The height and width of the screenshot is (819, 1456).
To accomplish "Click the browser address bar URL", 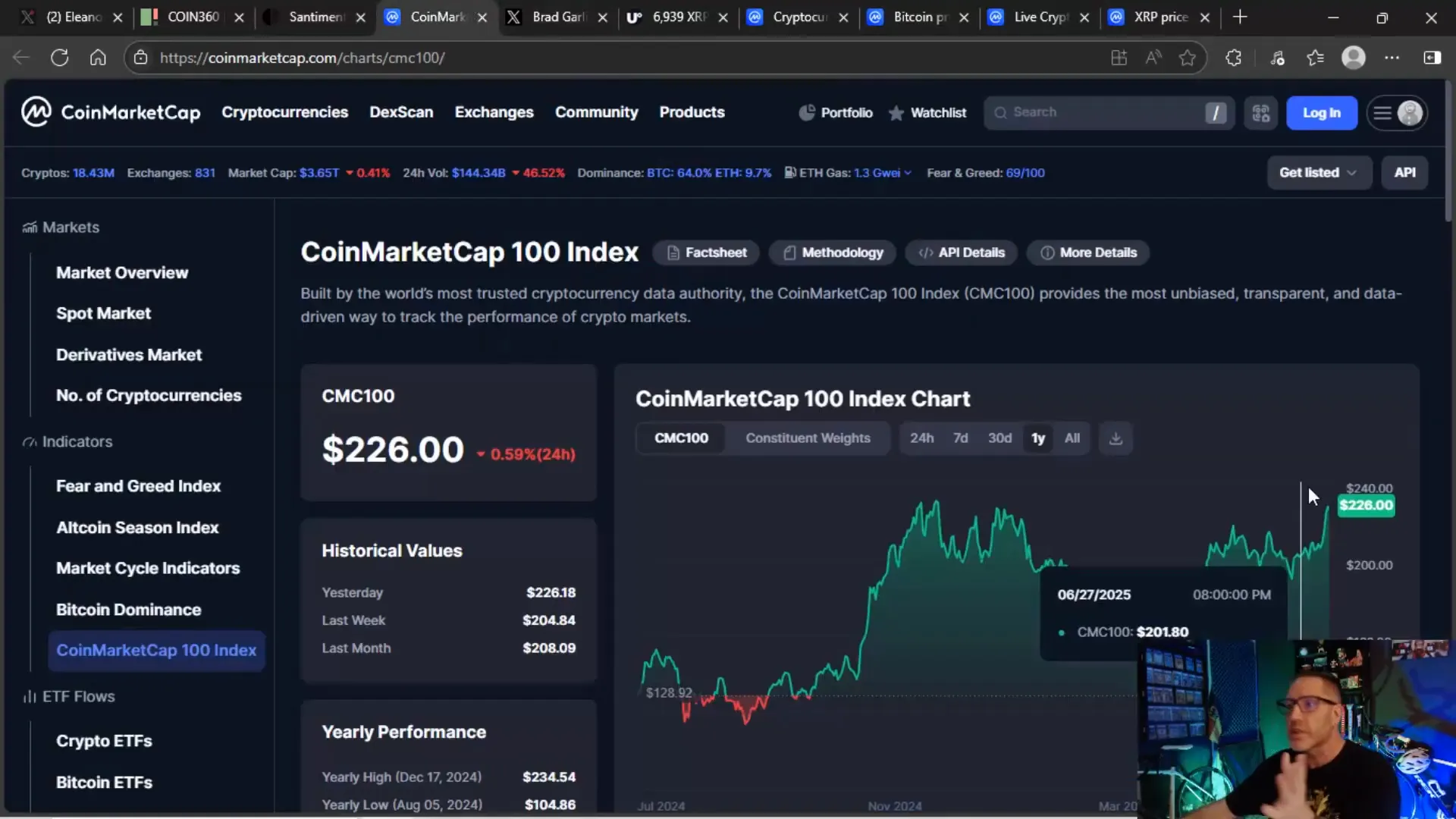I will 303,58.
